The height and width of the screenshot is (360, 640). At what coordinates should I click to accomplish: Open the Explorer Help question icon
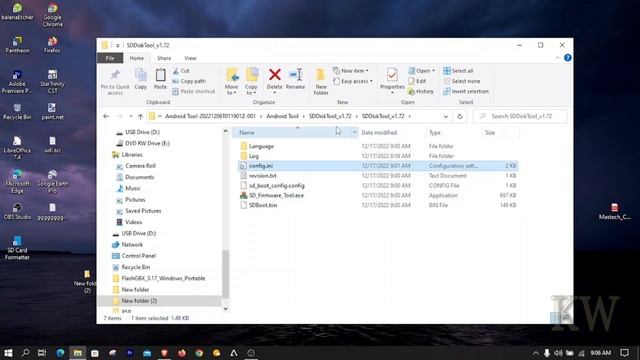(x=567, y=58)
